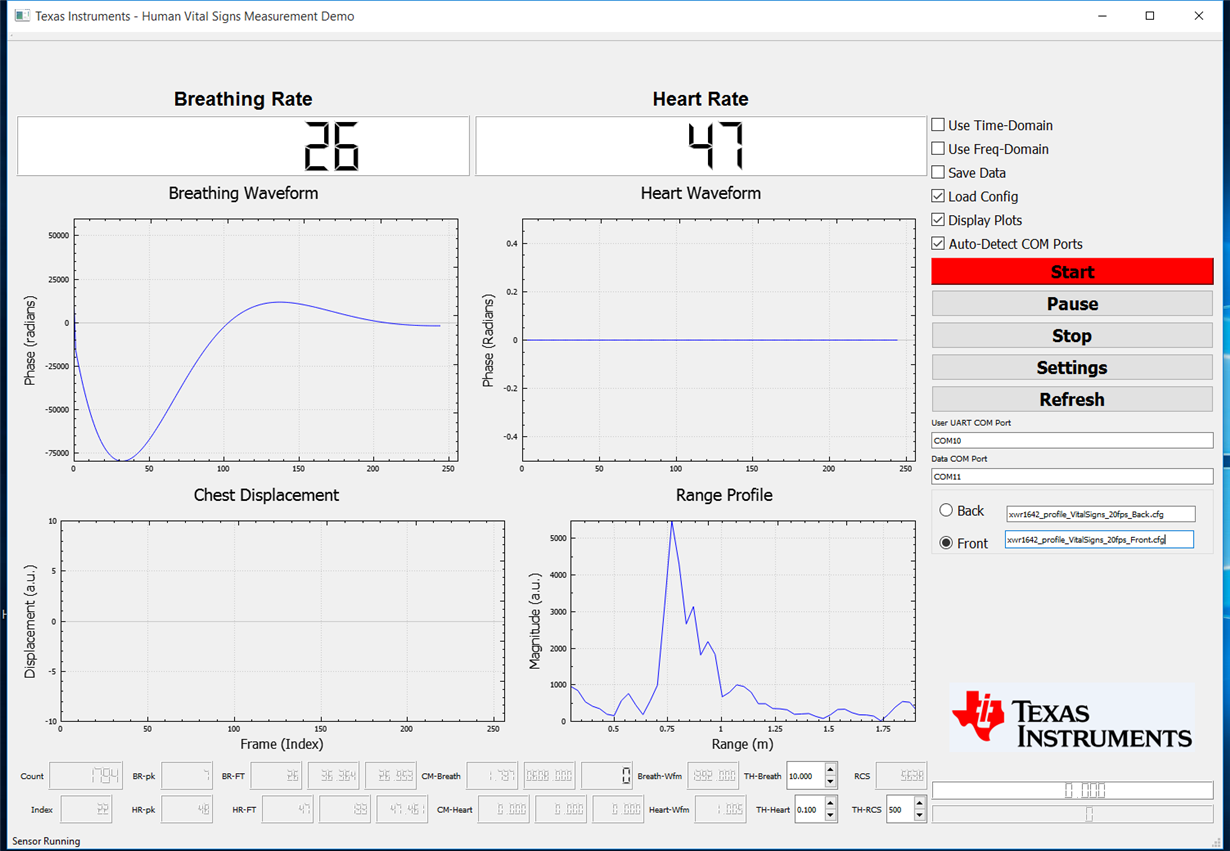Click the application icon in the title bar
1230x851 pixels.
pos(22,16)
